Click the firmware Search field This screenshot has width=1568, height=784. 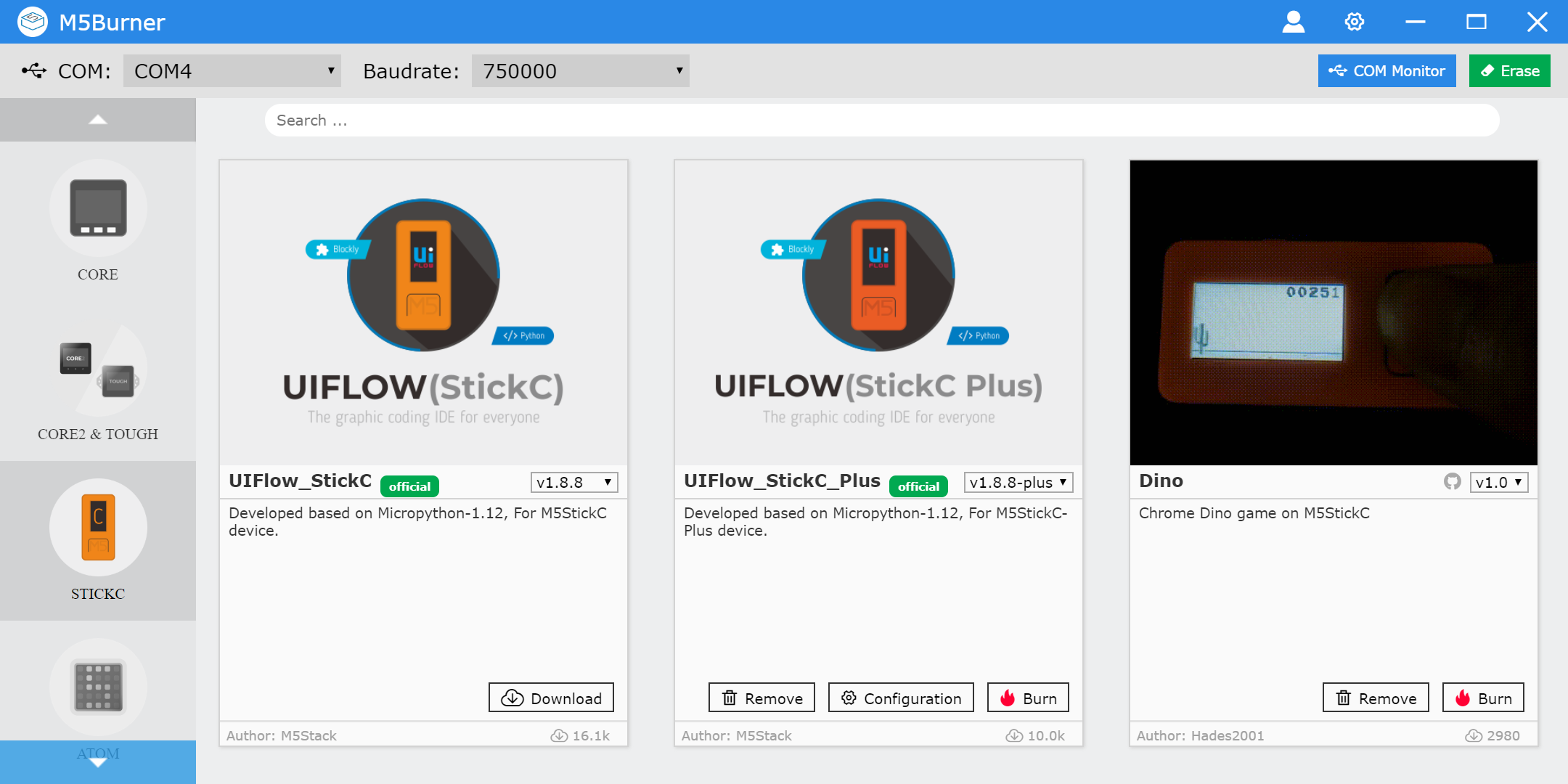click(x=881, y=121)
